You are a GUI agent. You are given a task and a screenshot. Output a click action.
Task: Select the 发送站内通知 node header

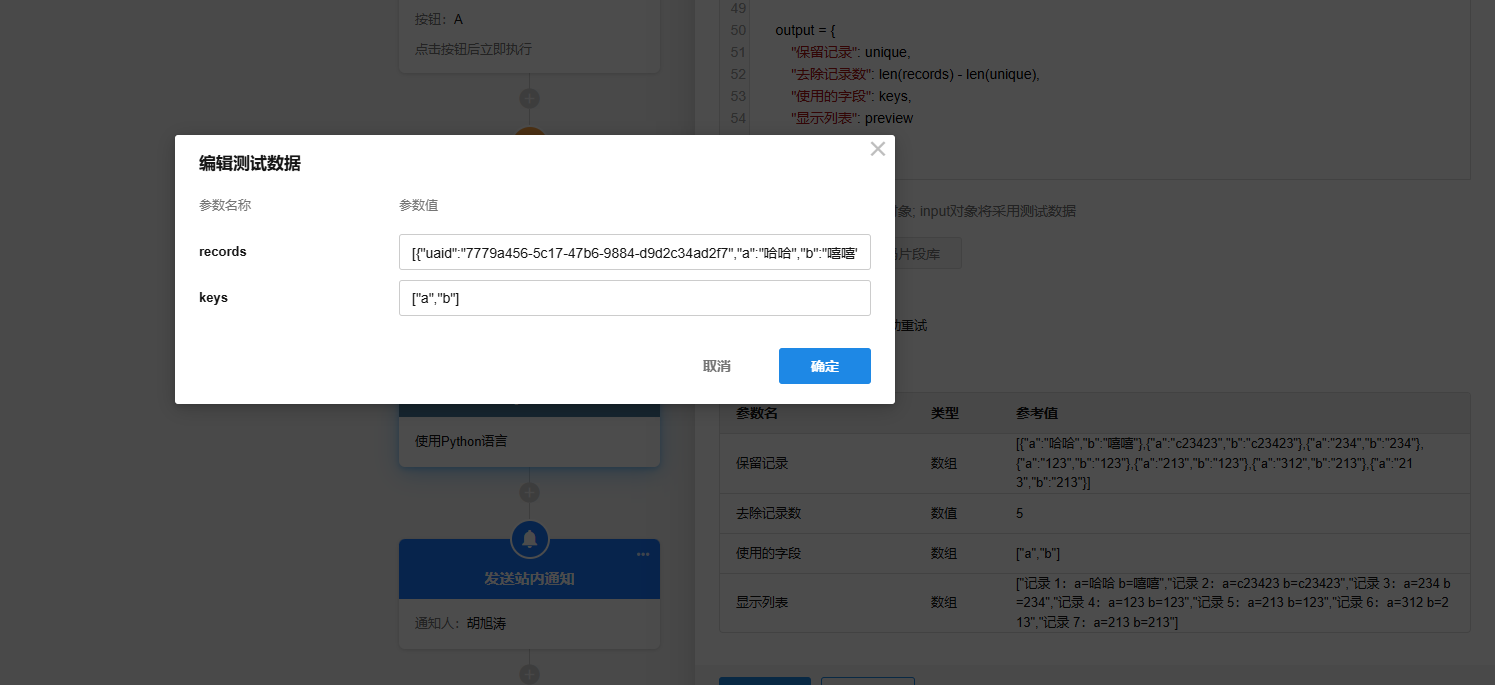529,579
